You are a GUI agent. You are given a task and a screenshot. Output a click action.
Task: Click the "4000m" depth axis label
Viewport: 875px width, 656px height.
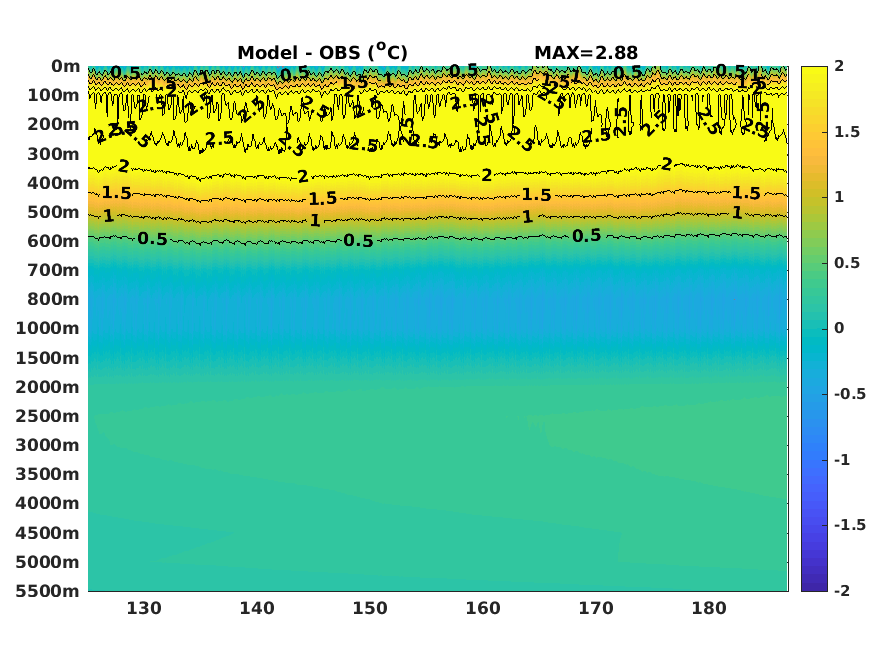47,503
